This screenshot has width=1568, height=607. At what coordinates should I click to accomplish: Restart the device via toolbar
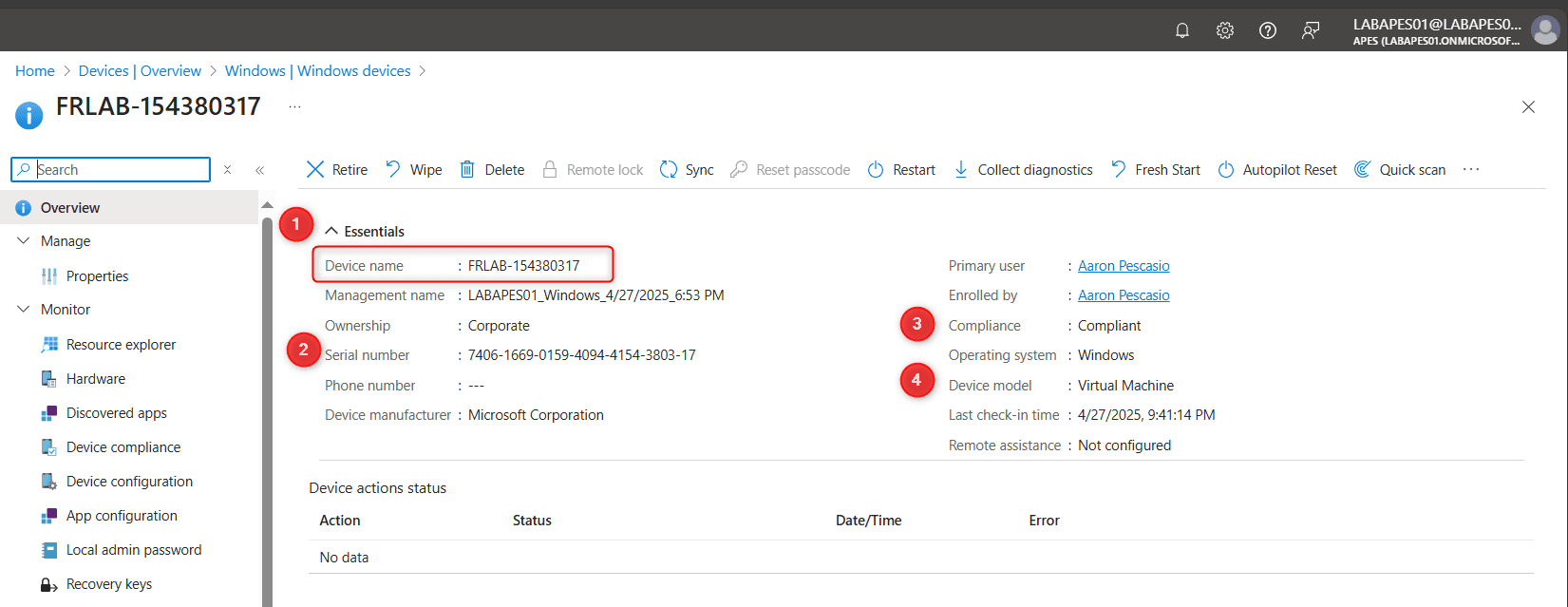pos(901,170)
